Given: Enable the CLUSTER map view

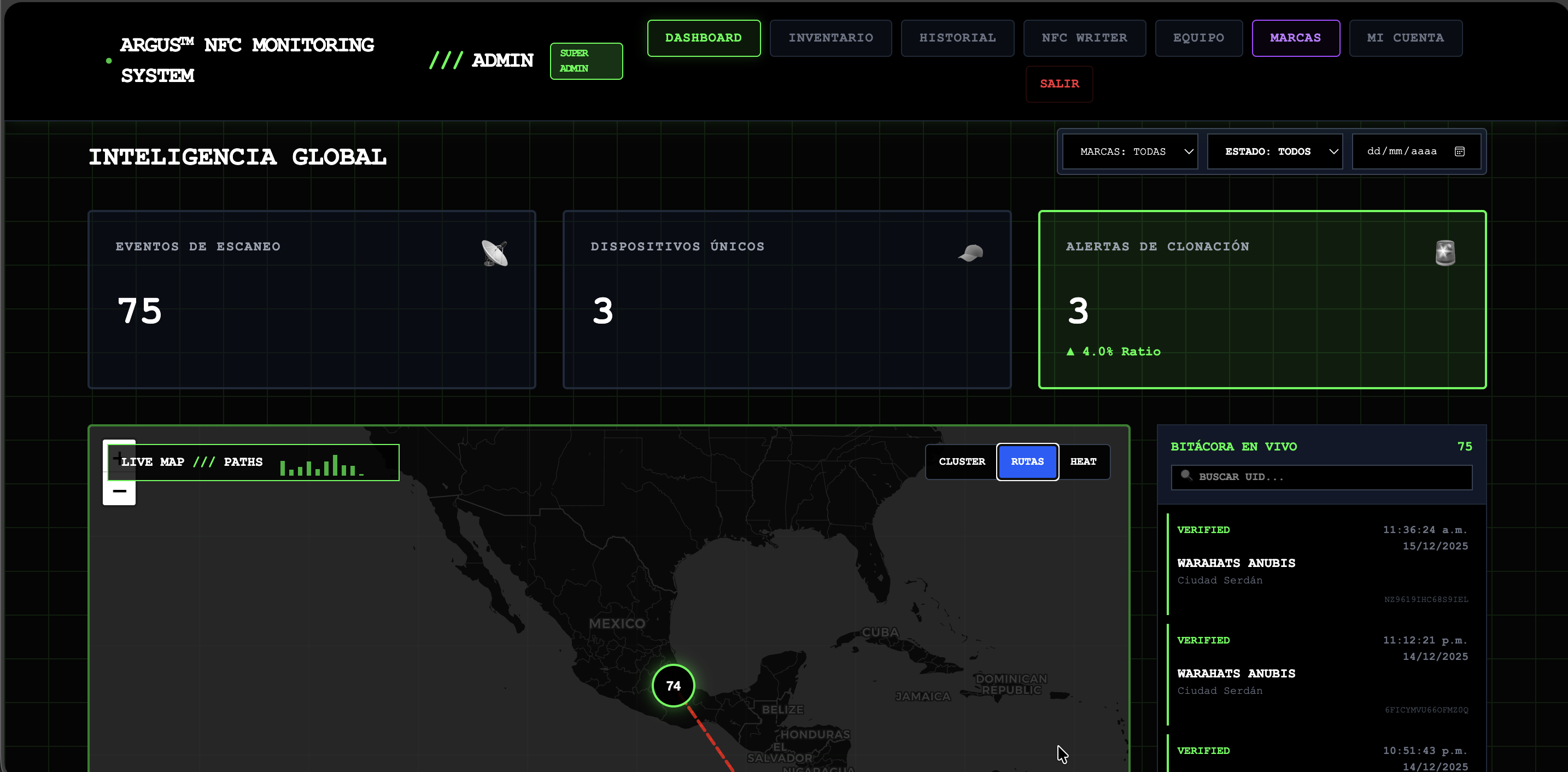Looking at the screenshot, I should 962,461.
